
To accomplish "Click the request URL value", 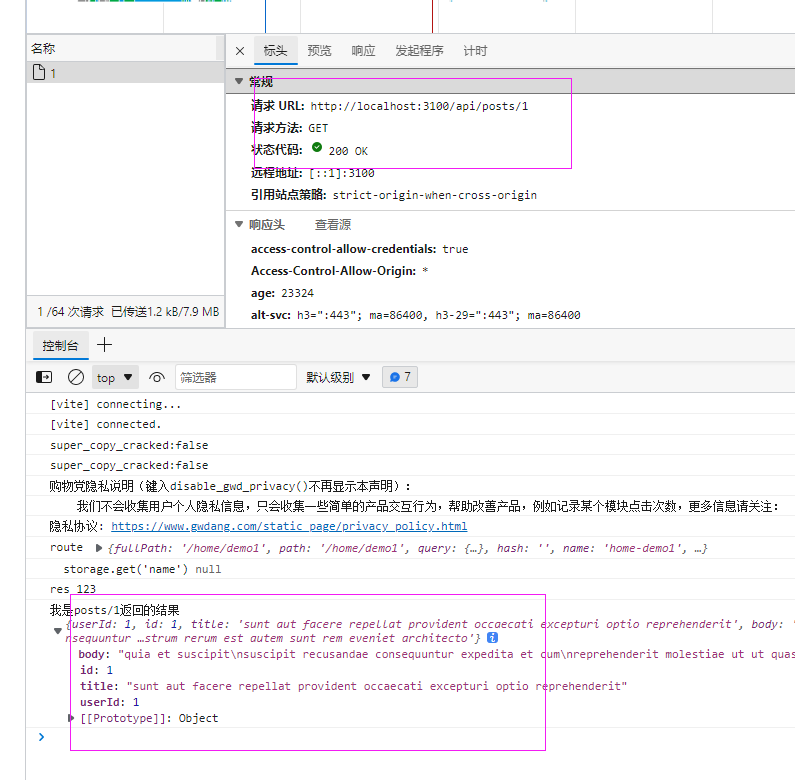I will [419, 106].
